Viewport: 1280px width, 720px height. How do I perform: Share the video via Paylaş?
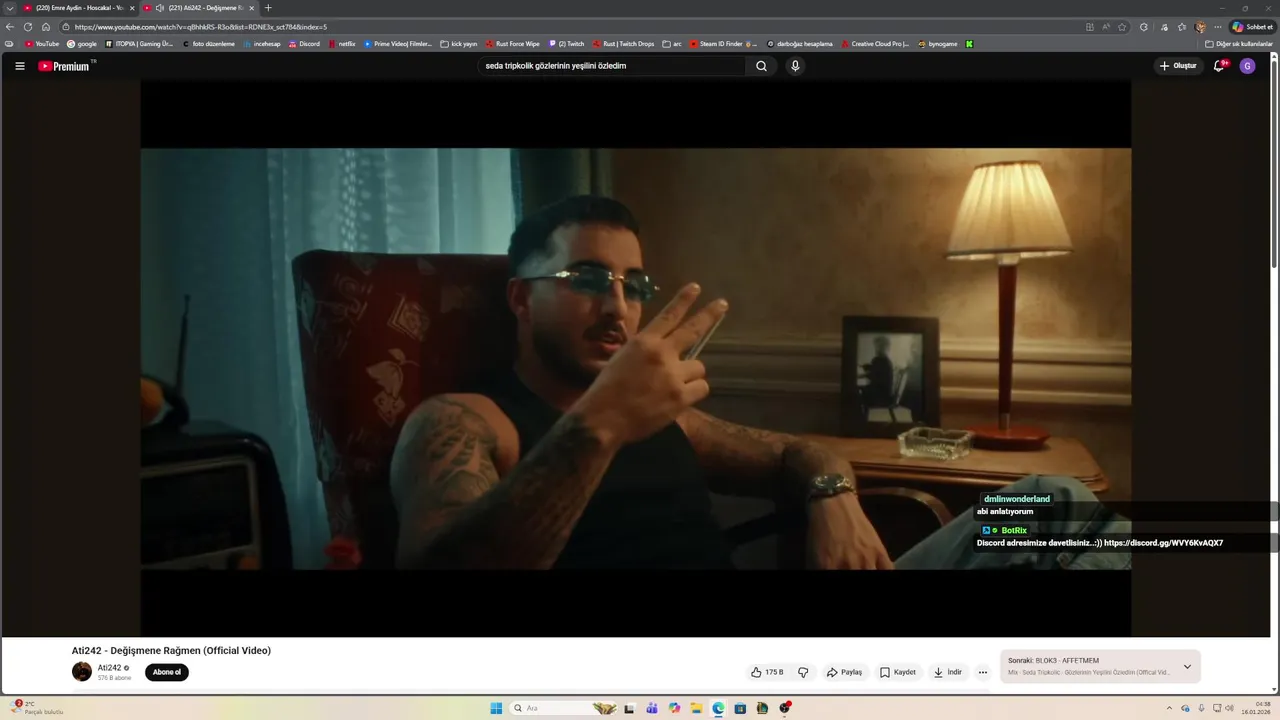coord(844,672)
